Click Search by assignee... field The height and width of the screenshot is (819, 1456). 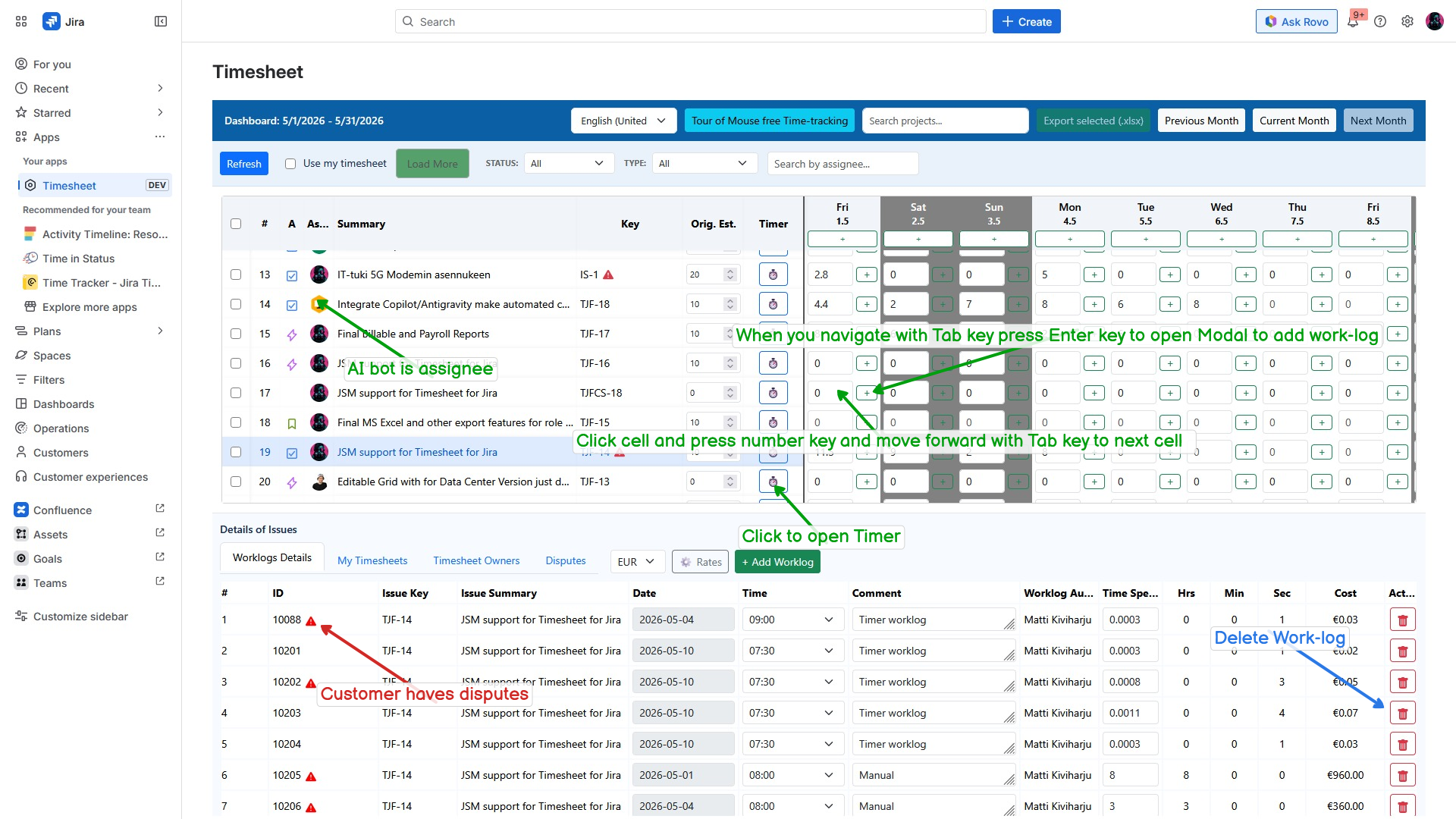click(843, 164)
